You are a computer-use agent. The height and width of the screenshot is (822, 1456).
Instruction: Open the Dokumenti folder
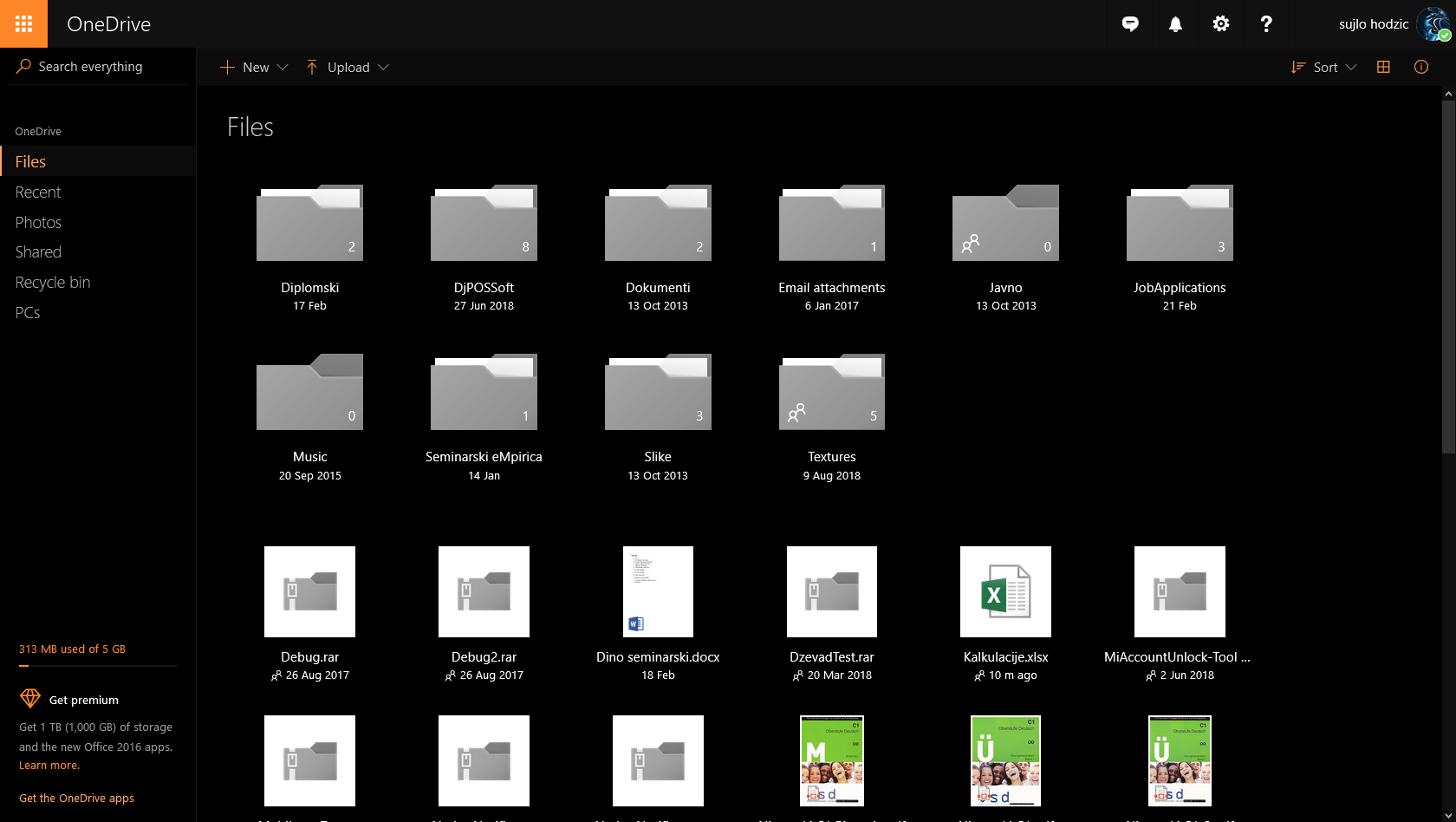(x=658, y=223)
